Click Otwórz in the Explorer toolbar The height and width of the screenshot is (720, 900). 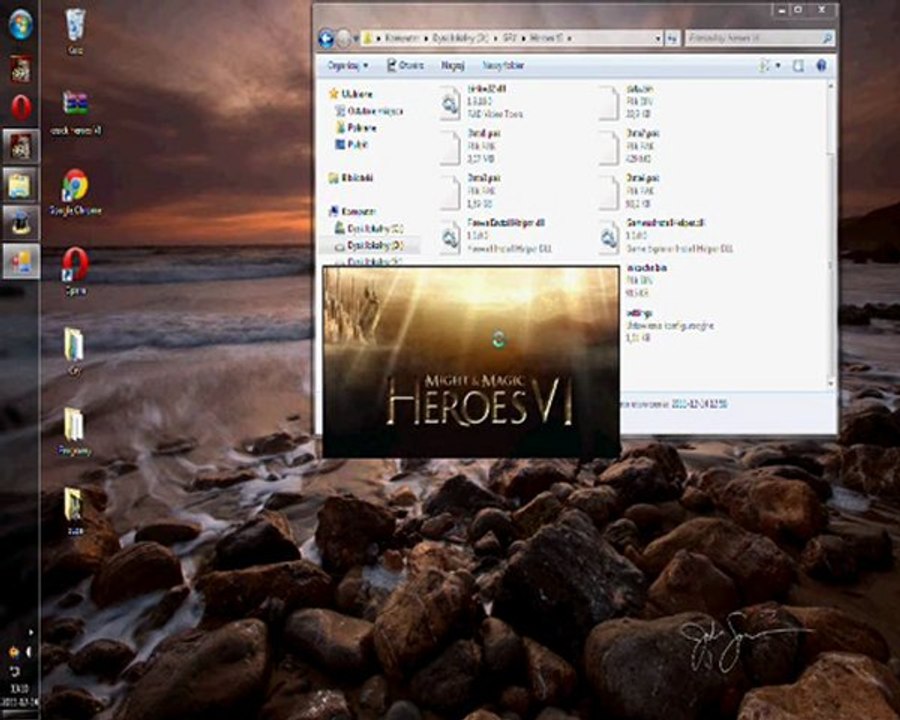pos(406,65)
